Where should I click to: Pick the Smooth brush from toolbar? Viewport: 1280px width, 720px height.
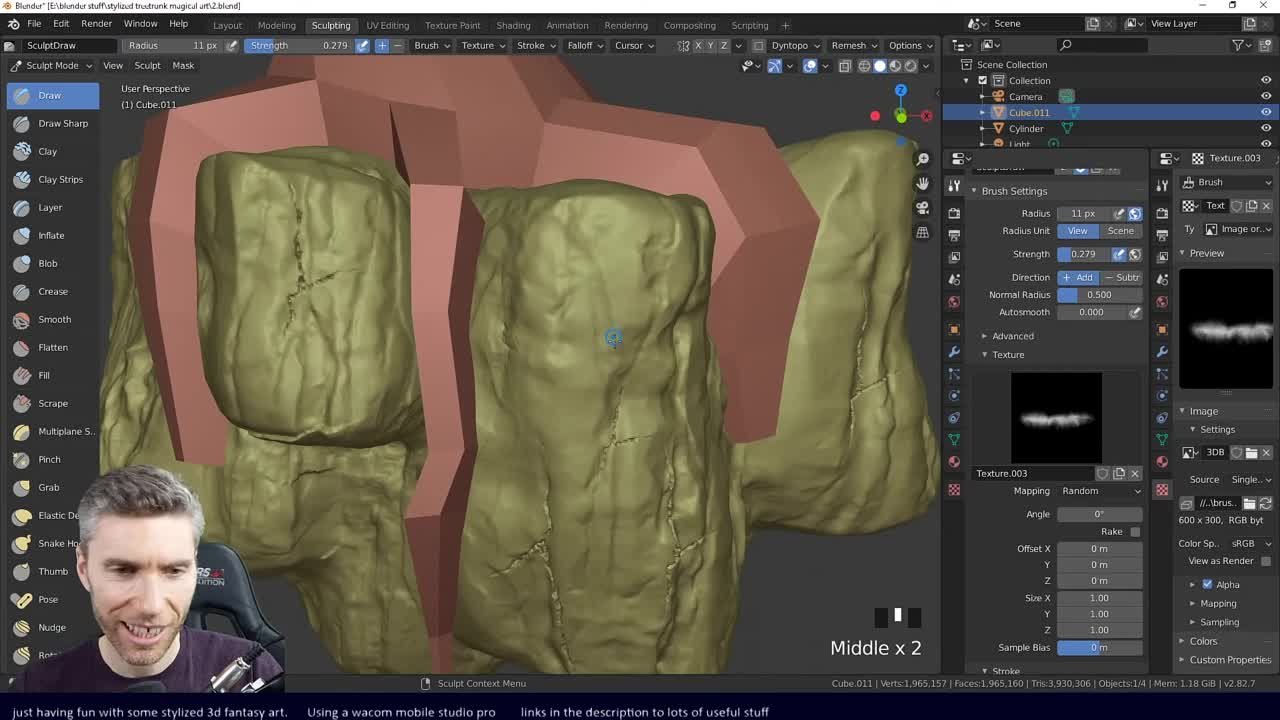pos(53,319)
